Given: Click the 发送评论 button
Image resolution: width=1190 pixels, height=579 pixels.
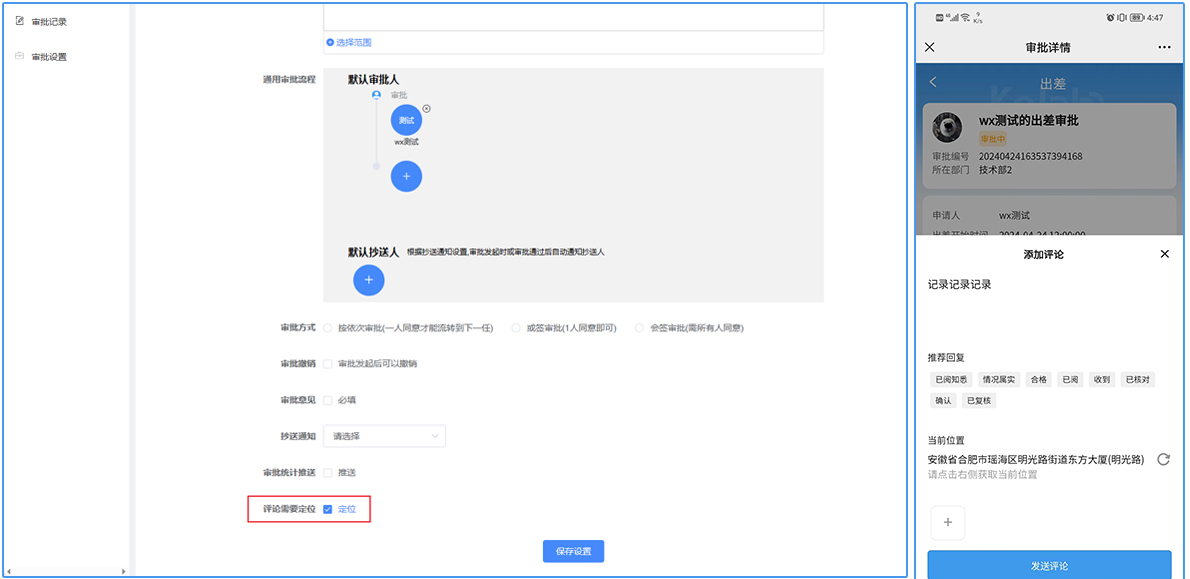Looking at the screenshot, I should (1050, 566).
